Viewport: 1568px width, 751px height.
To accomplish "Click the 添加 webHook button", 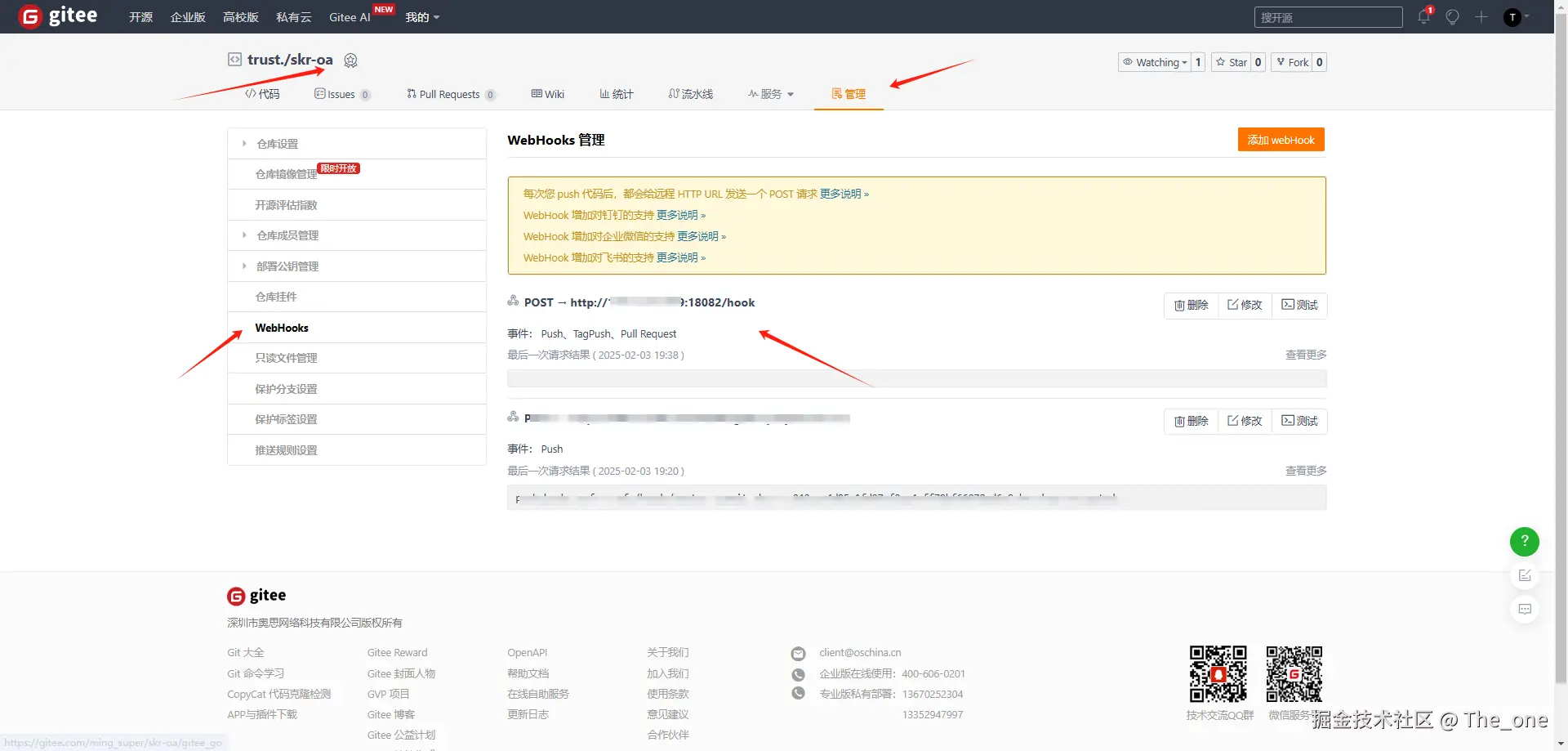I will 1281,140.
